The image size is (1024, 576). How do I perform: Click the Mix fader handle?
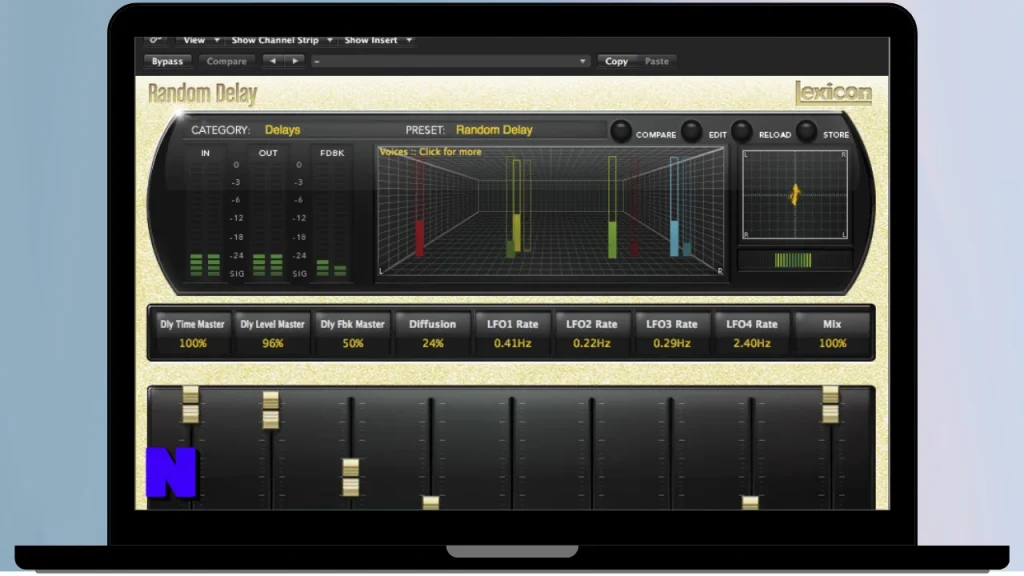point(830,404)
